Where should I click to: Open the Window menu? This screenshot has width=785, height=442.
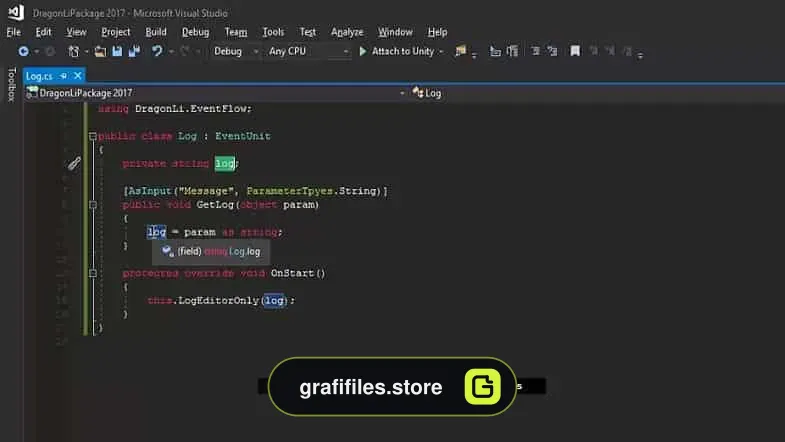tap(395, 32)
